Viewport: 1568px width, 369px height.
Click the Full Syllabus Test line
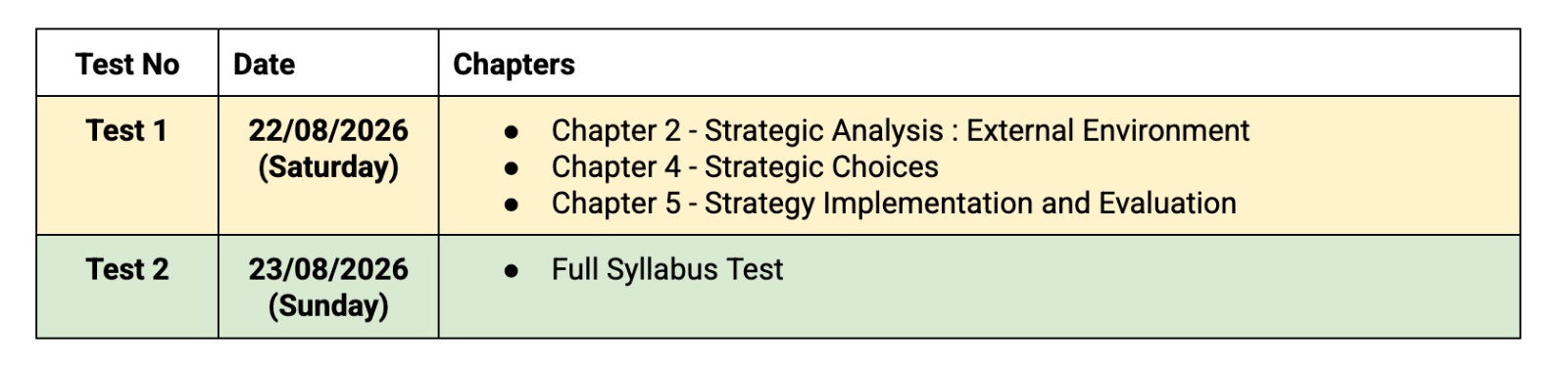(667, 269)
